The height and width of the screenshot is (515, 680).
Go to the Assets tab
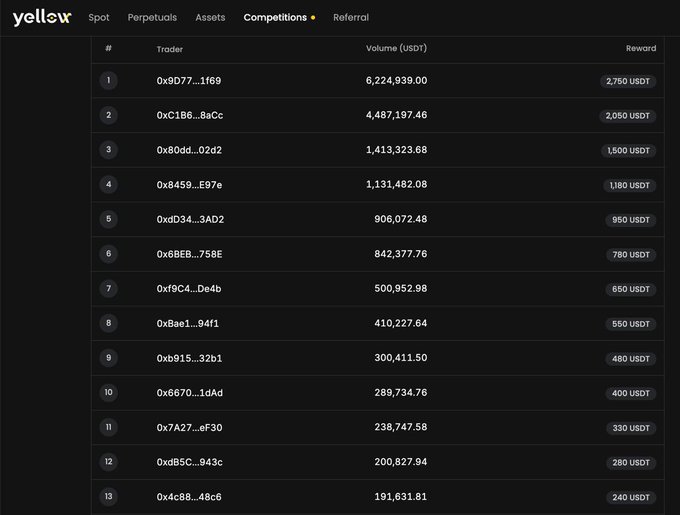[210, 18]
